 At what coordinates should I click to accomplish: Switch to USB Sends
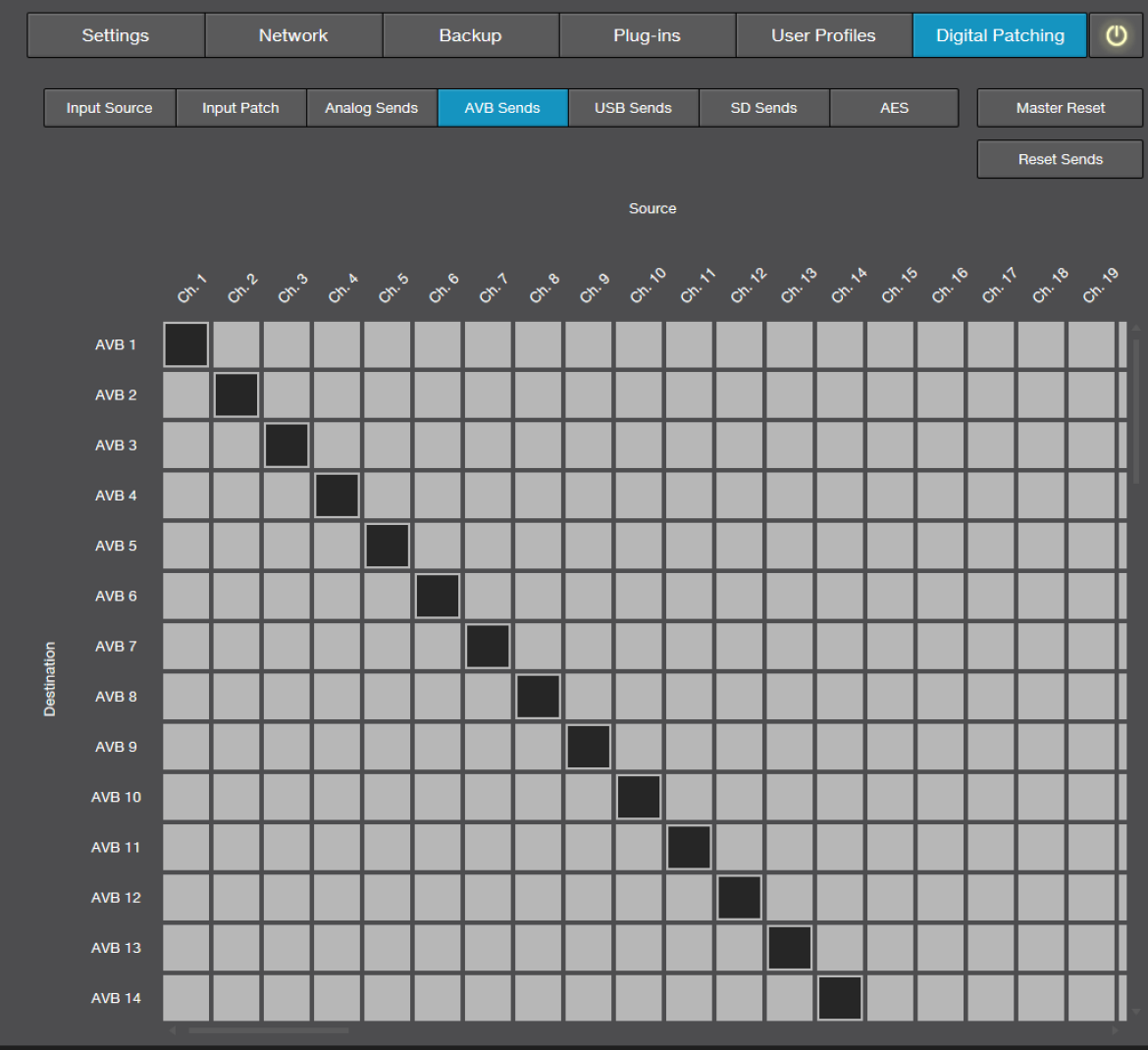pos(633,108)
